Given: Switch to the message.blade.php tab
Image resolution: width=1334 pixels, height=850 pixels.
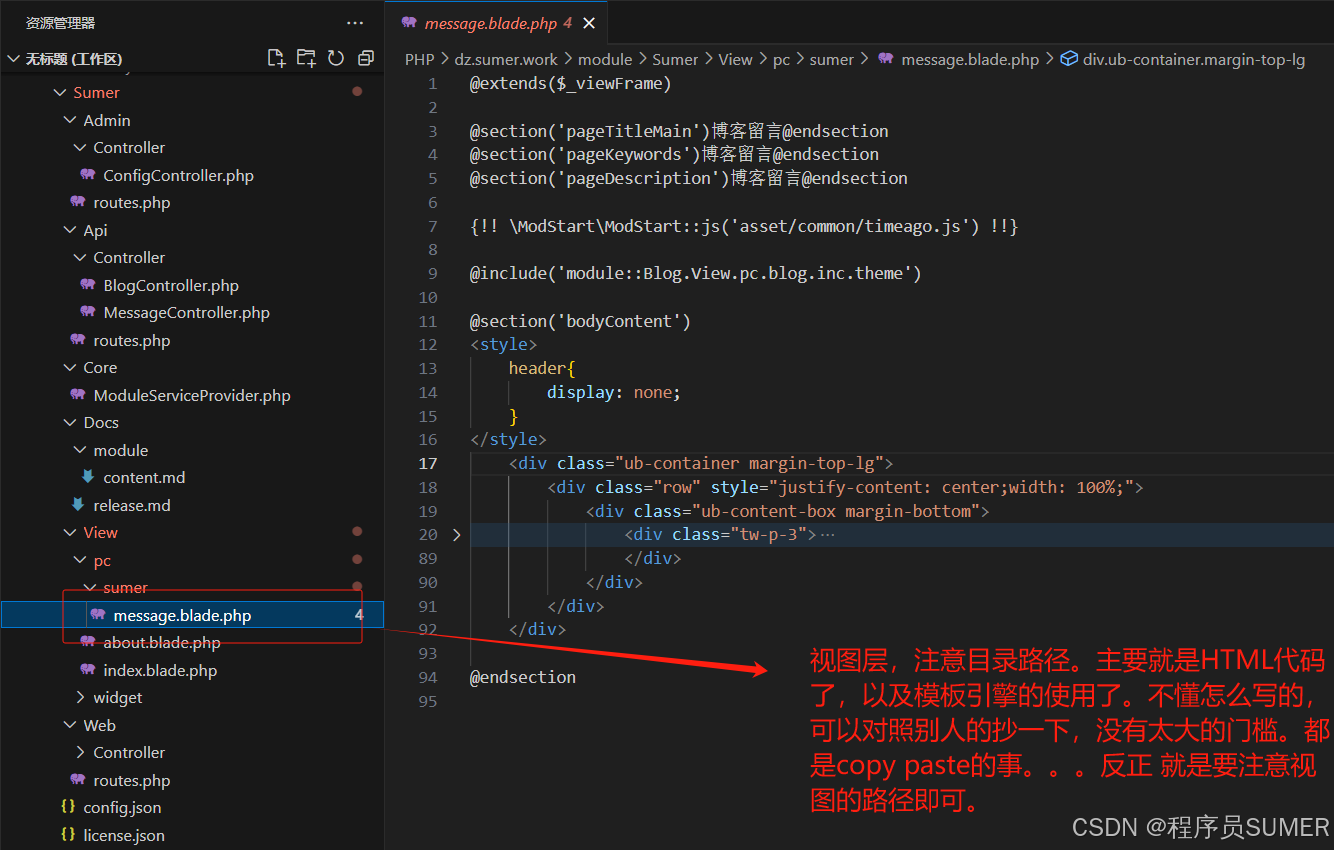Looking at the screenshot, I should click(495, 23).
